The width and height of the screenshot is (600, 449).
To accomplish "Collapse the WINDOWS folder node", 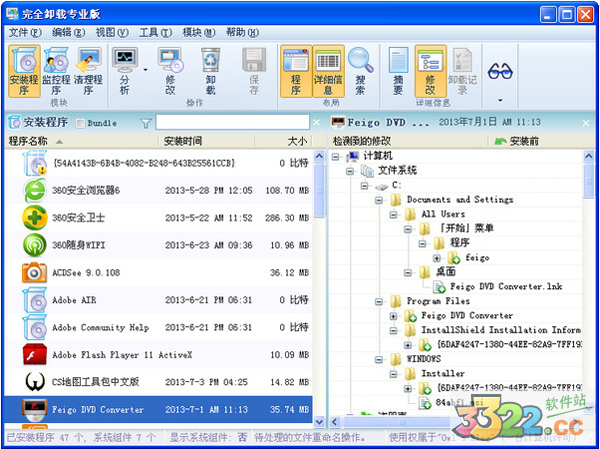I will click(x=379, y=359).
